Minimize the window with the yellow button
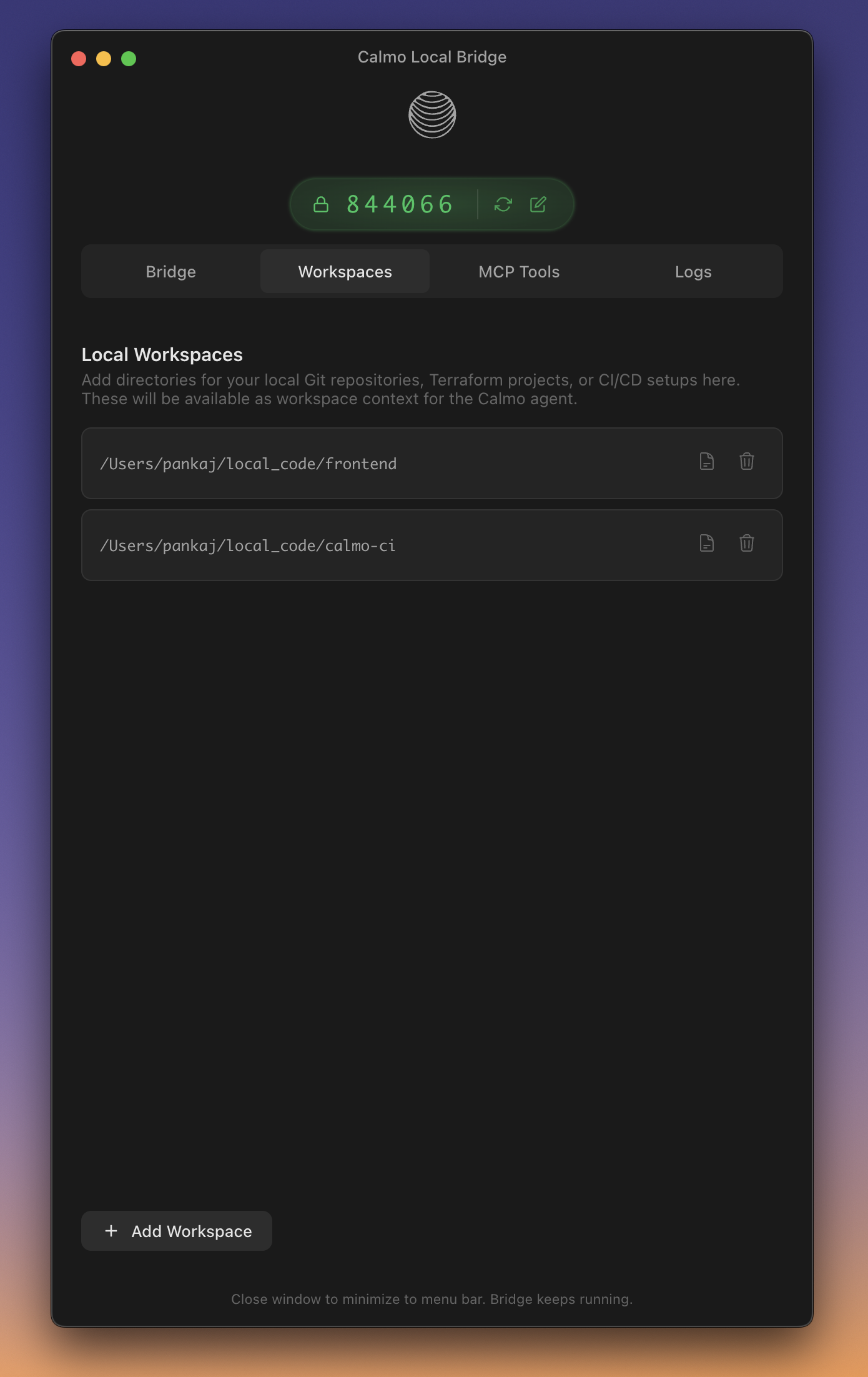 [104, 59]
